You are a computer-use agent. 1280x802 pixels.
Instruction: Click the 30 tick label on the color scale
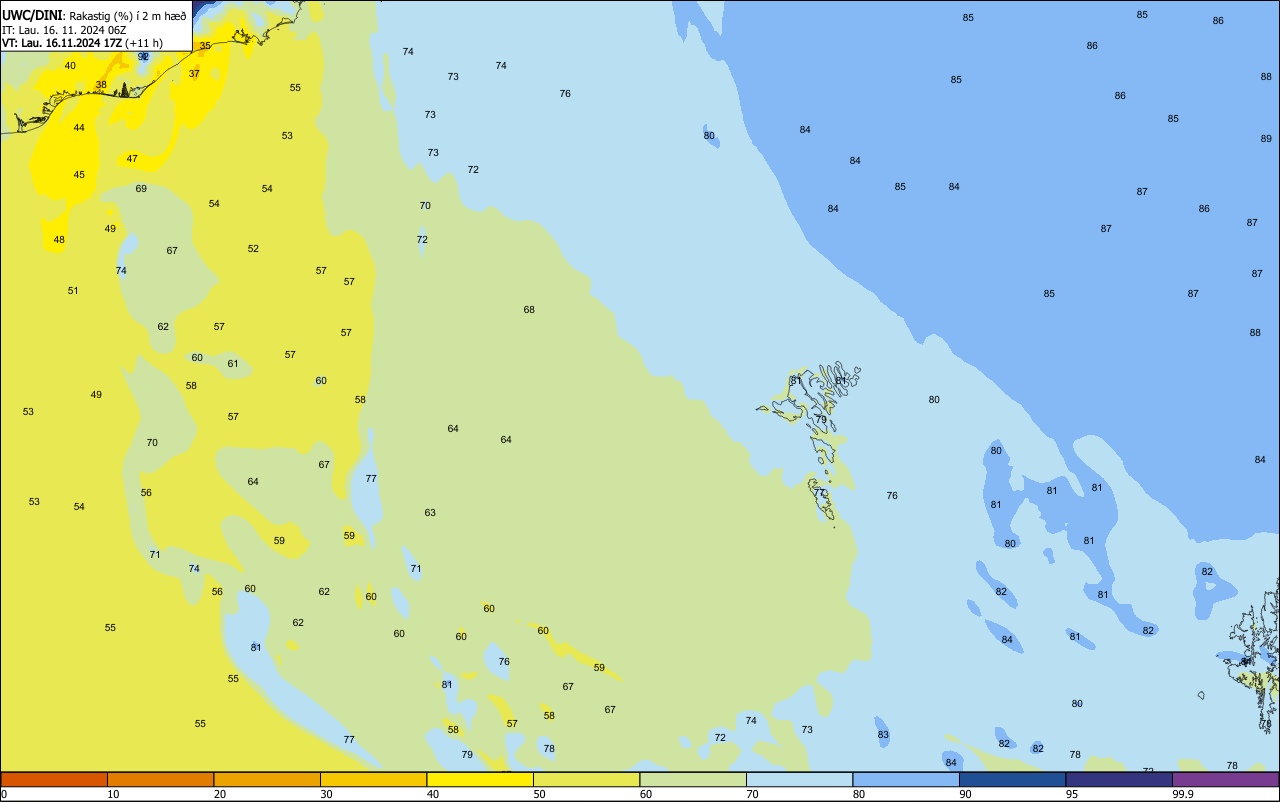coord(326,794)
